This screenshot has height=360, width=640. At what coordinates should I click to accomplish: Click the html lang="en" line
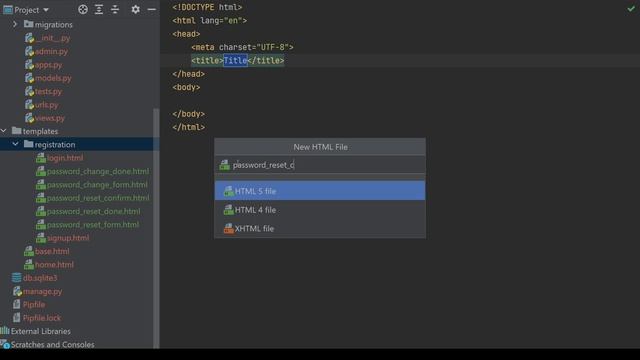tap(209, 20)
